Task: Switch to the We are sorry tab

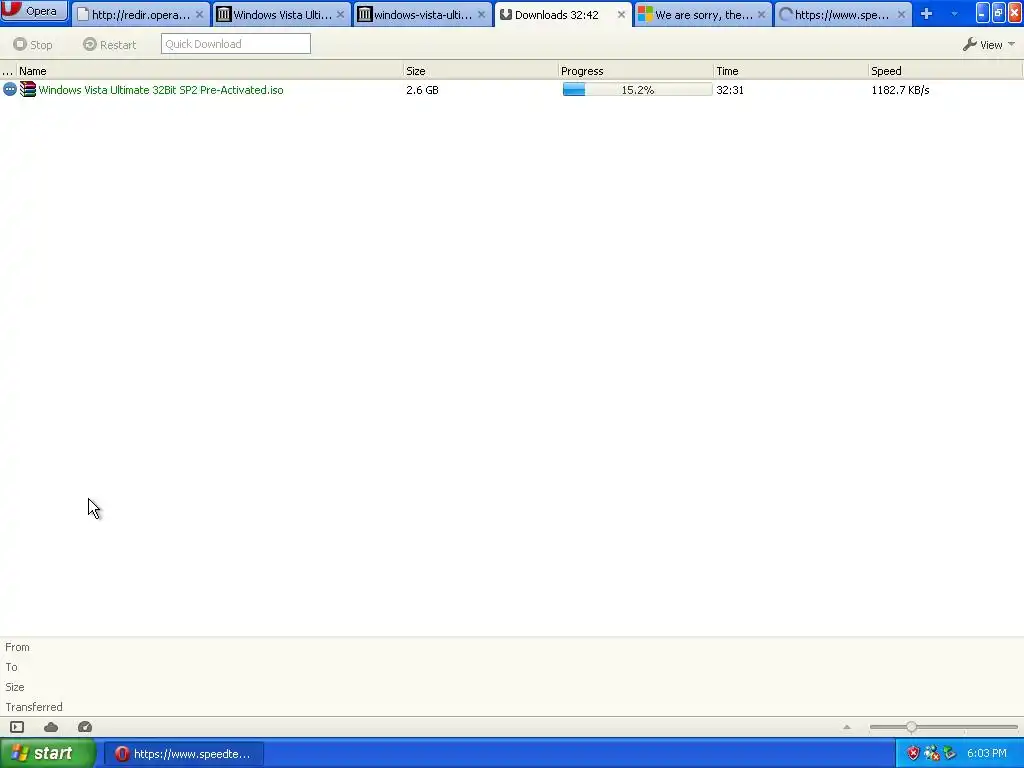Action: pos(703,14)
